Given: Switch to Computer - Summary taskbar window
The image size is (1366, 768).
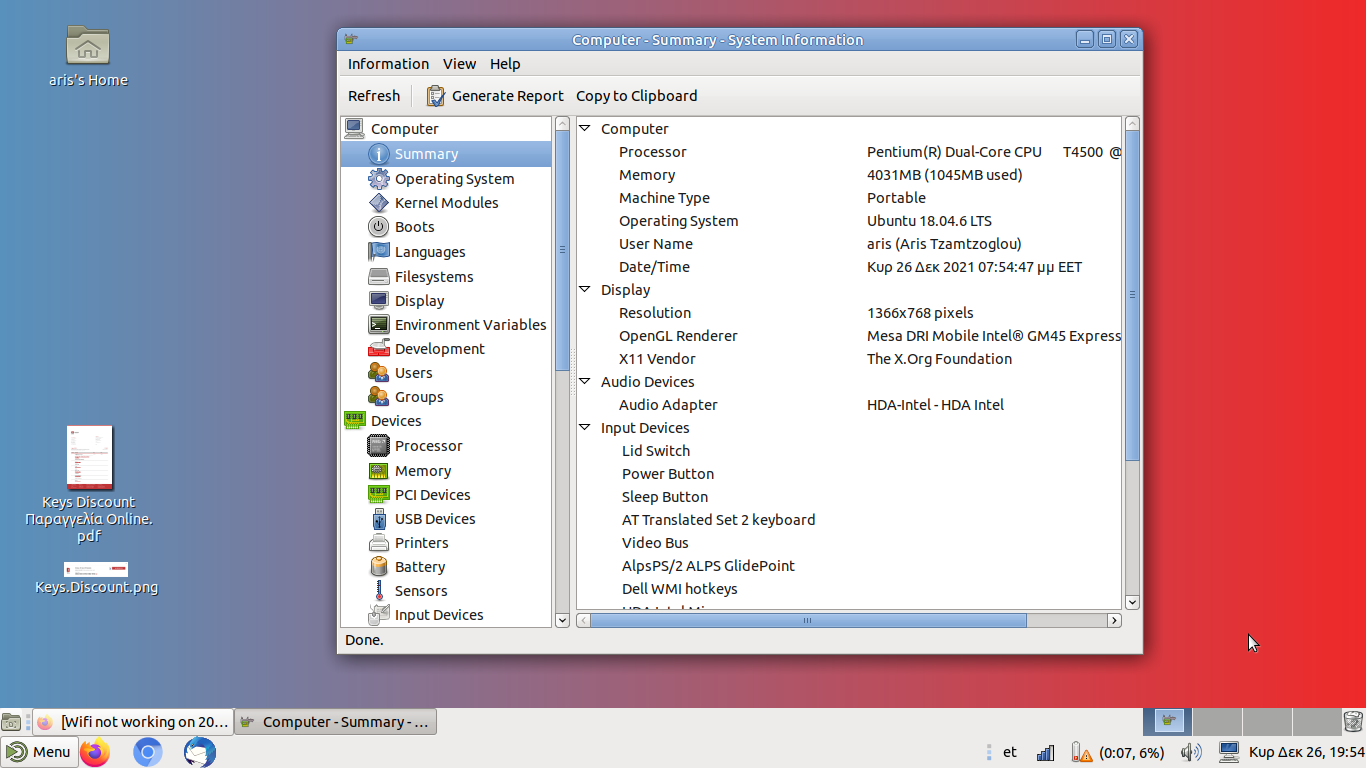Looking at the screenshot, I should click(336, 722).
